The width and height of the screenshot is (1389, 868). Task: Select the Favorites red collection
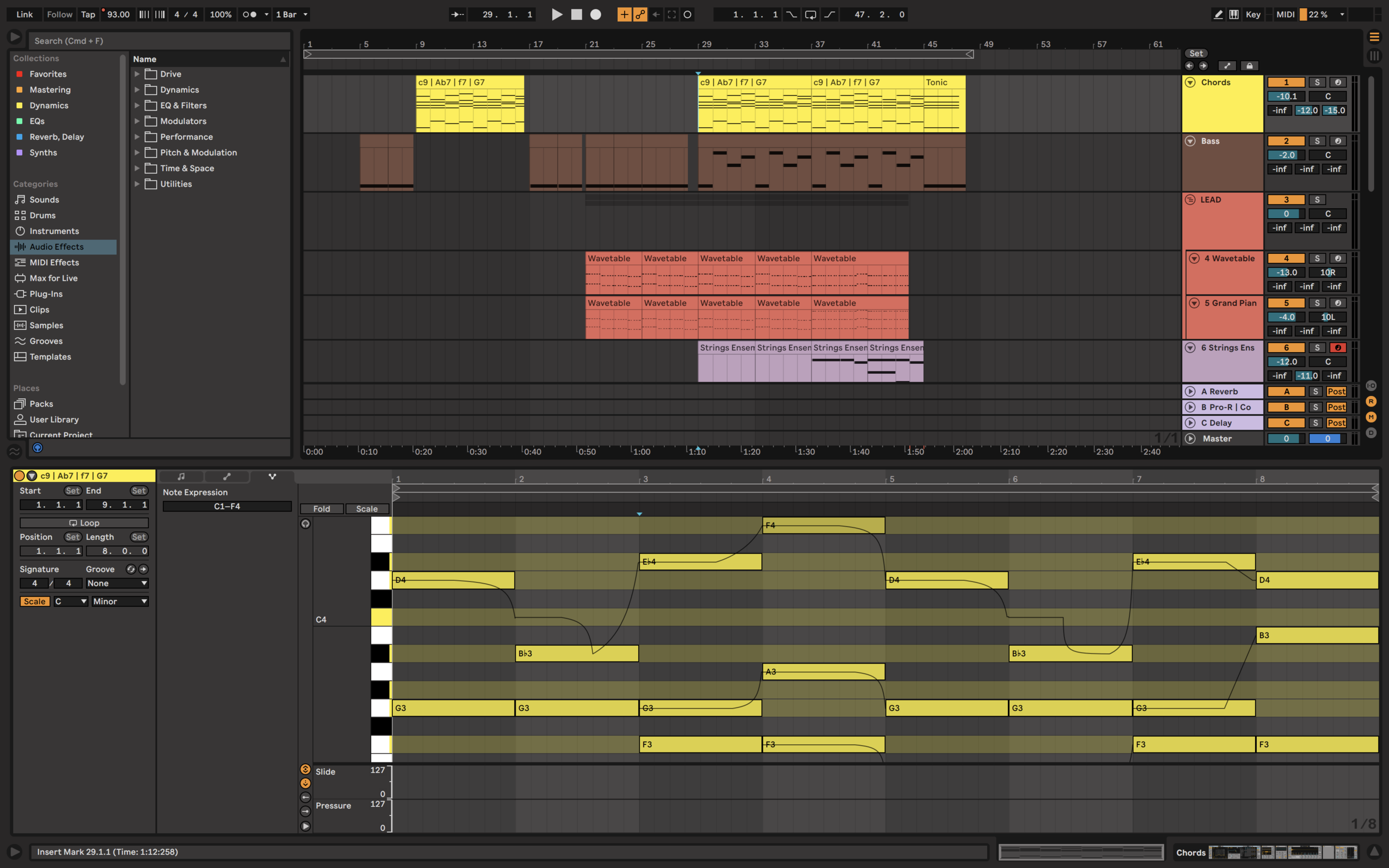click(48, 74)
